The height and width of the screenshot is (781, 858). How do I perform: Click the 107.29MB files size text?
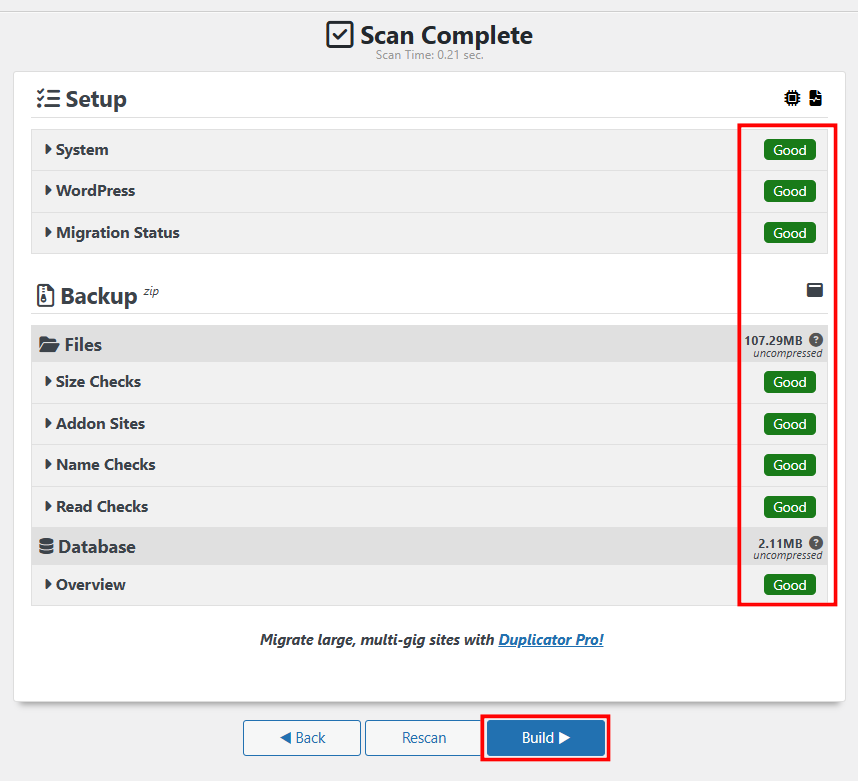[x=773, y=340]
